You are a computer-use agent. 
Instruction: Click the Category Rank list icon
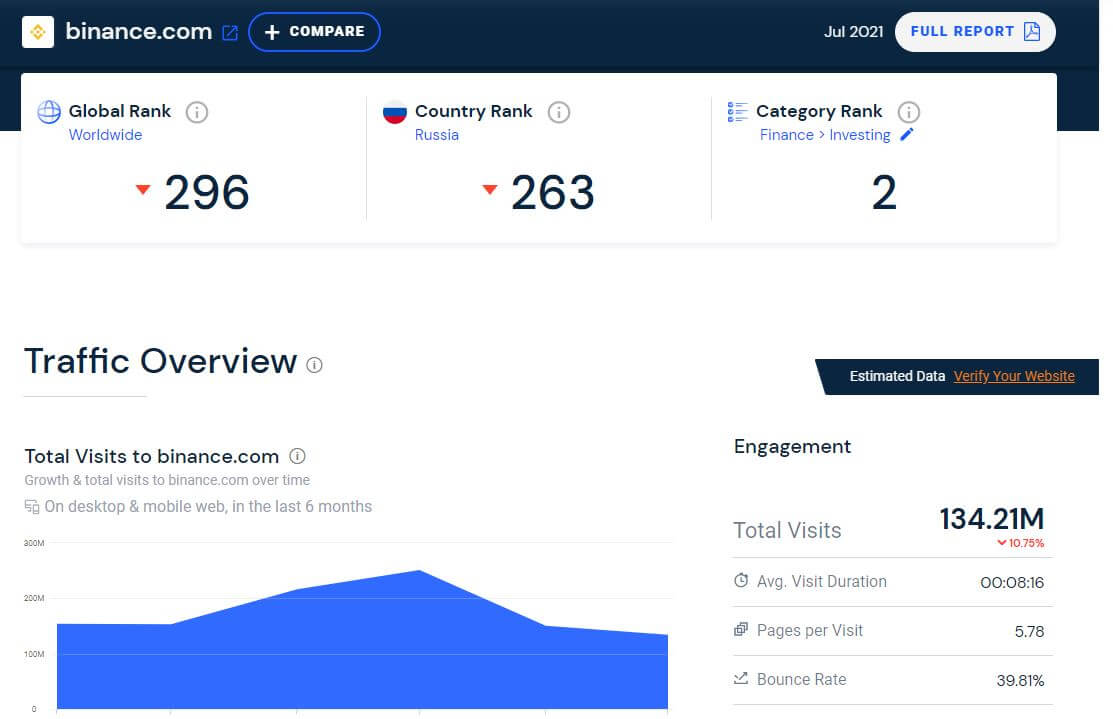[738, 112]
